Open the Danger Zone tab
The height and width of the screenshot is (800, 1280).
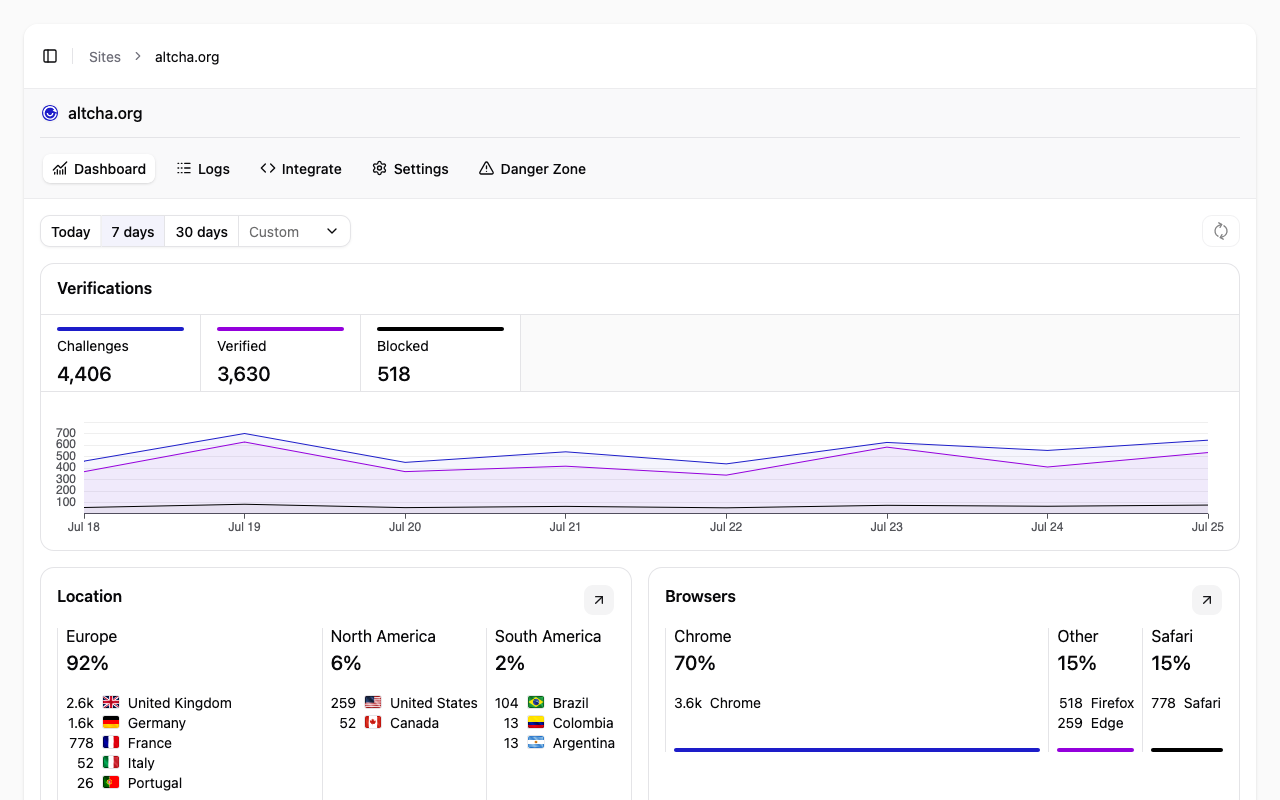pos(532,169)
